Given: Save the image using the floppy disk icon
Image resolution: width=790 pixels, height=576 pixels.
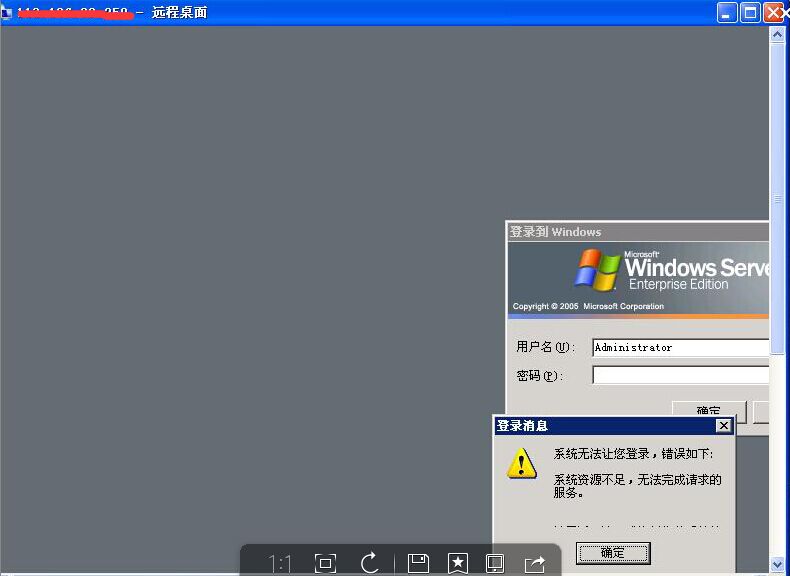Looking at the screenshot, I should (x=418, y=563).
